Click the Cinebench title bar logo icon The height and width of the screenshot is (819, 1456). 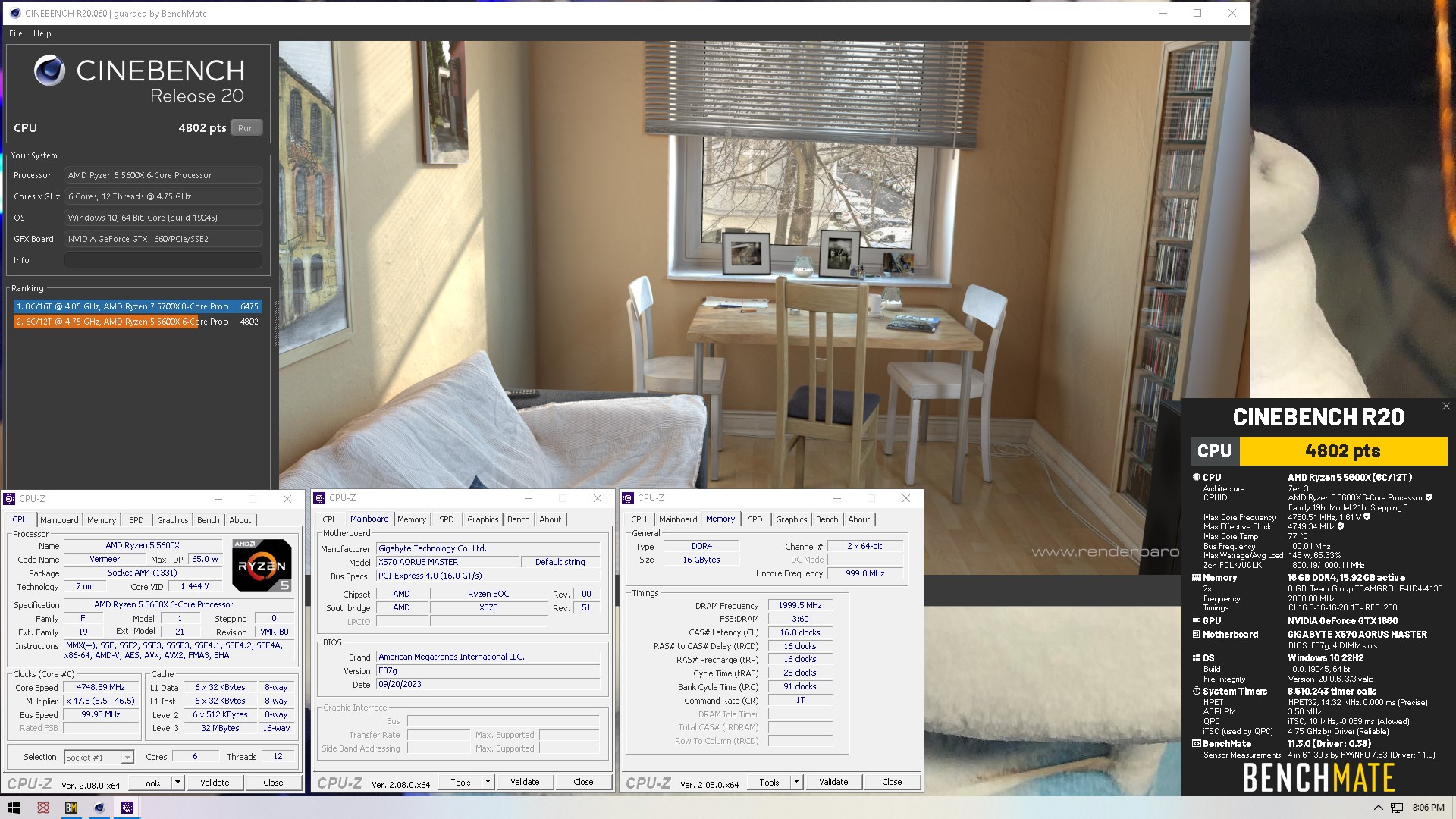tap(14, 13)
